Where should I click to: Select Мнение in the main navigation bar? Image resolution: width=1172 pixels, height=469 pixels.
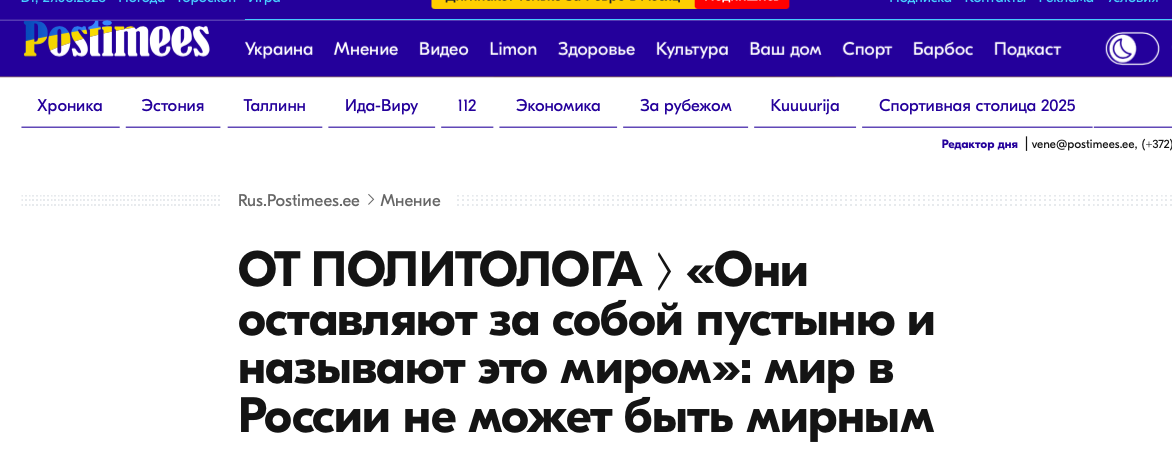(366, 49)
